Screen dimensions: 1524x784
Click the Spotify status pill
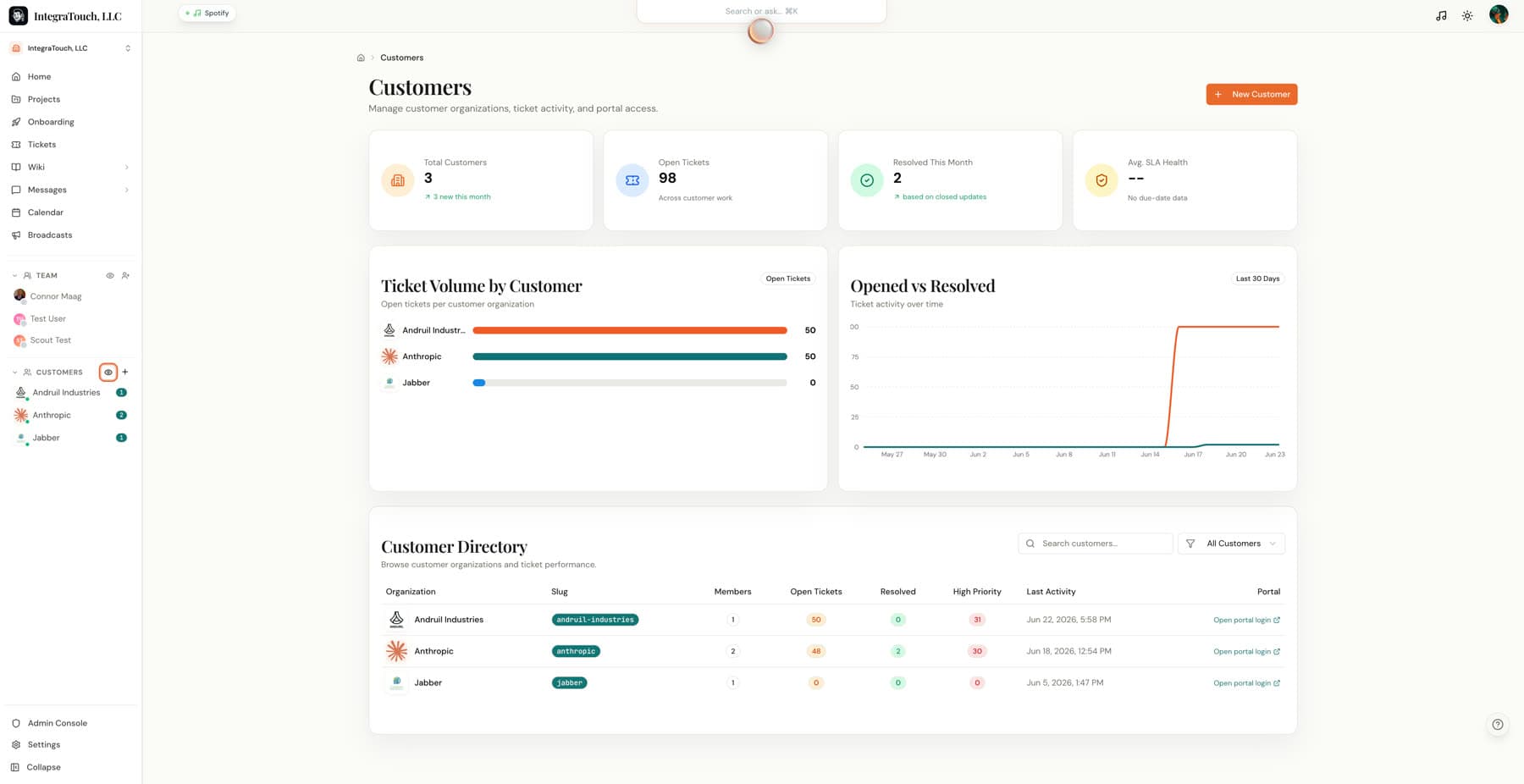[207, 13]
